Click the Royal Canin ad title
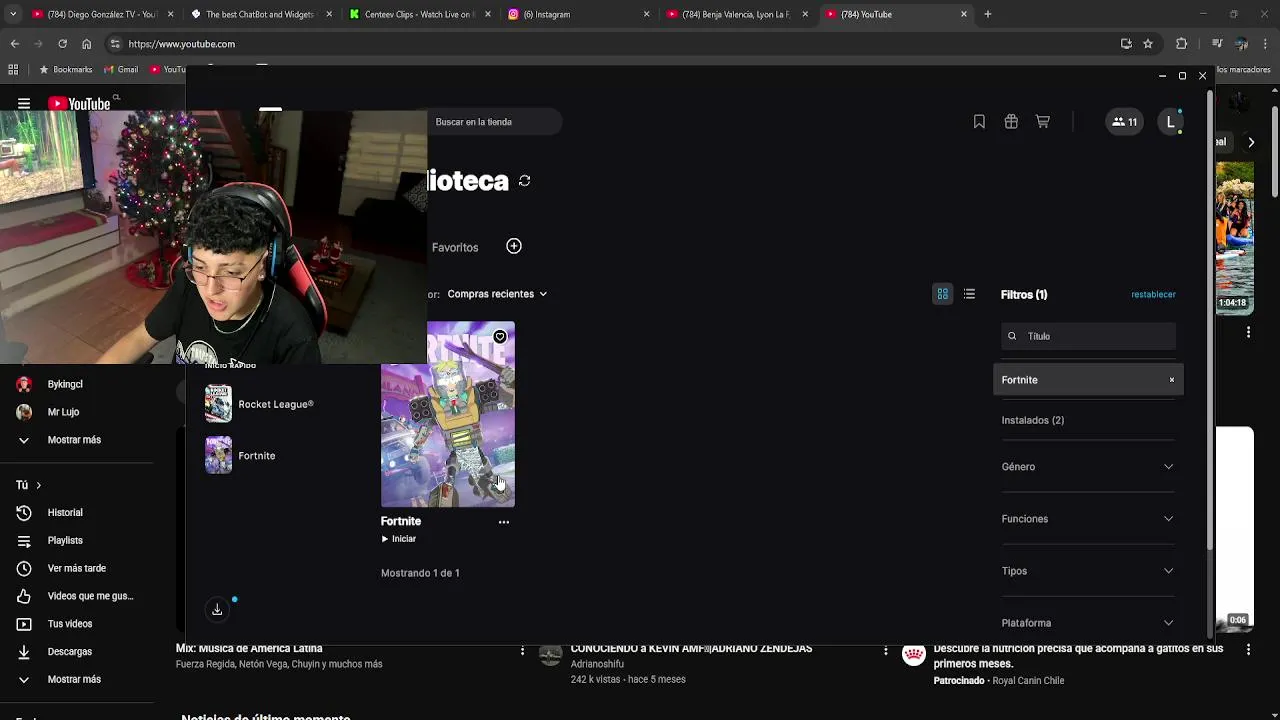The image size is (1280, 720). 1078,656
